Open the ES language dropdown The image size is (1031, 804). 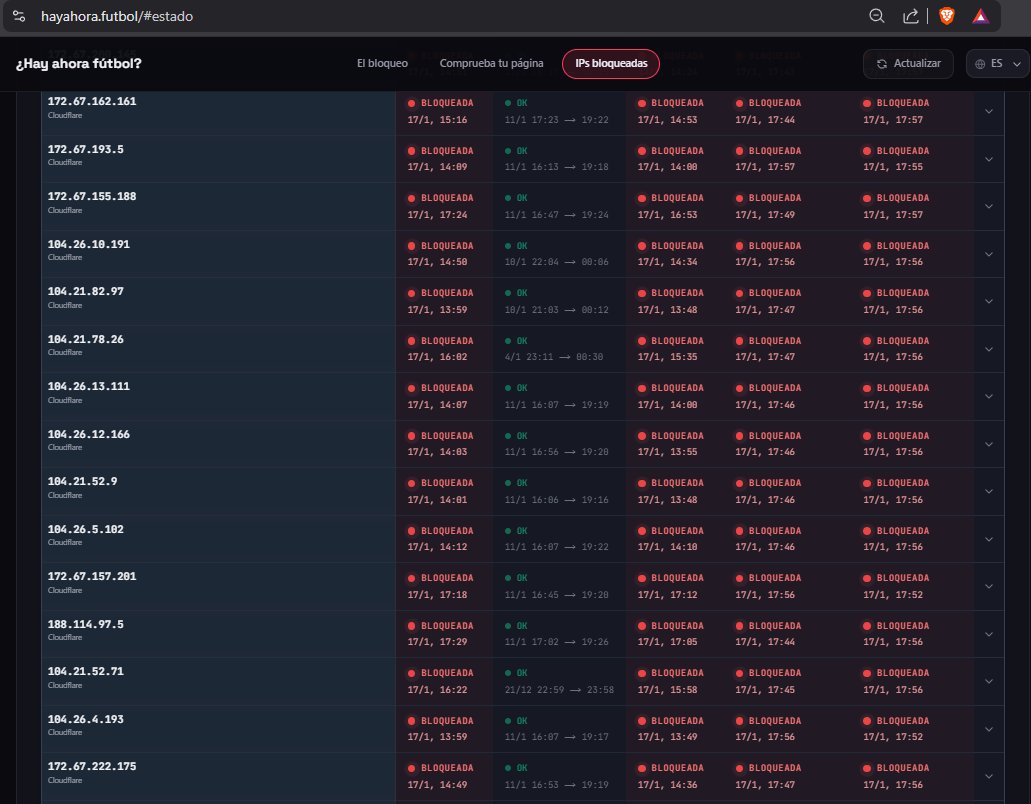[x=997, y=64]
